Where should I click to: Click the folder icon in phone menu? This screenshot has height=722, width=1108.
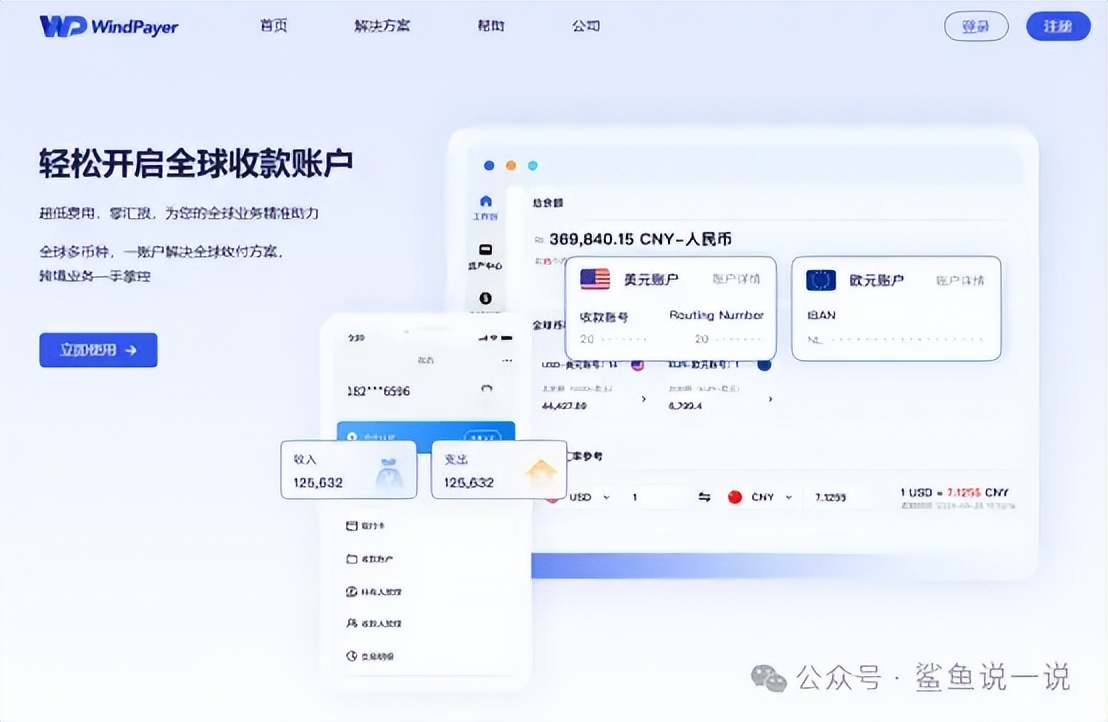(x=351, y=559)
